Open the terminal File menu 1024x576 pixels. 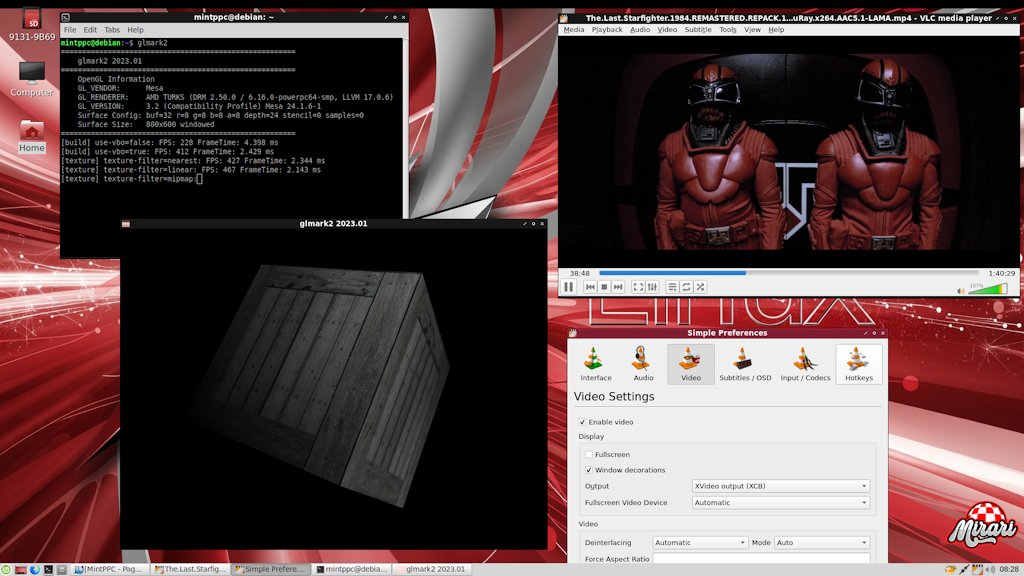[70, 30]
